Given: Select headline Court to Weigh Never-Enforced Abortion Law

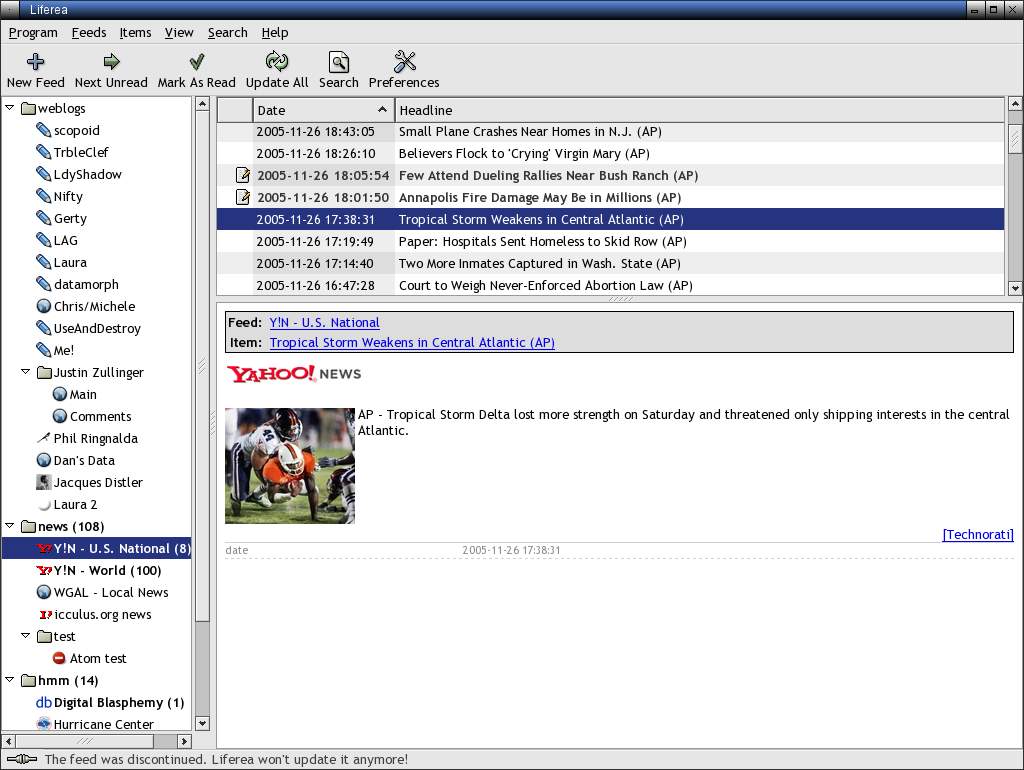Looking at the screenshot, I should click(x=545, y=285).
